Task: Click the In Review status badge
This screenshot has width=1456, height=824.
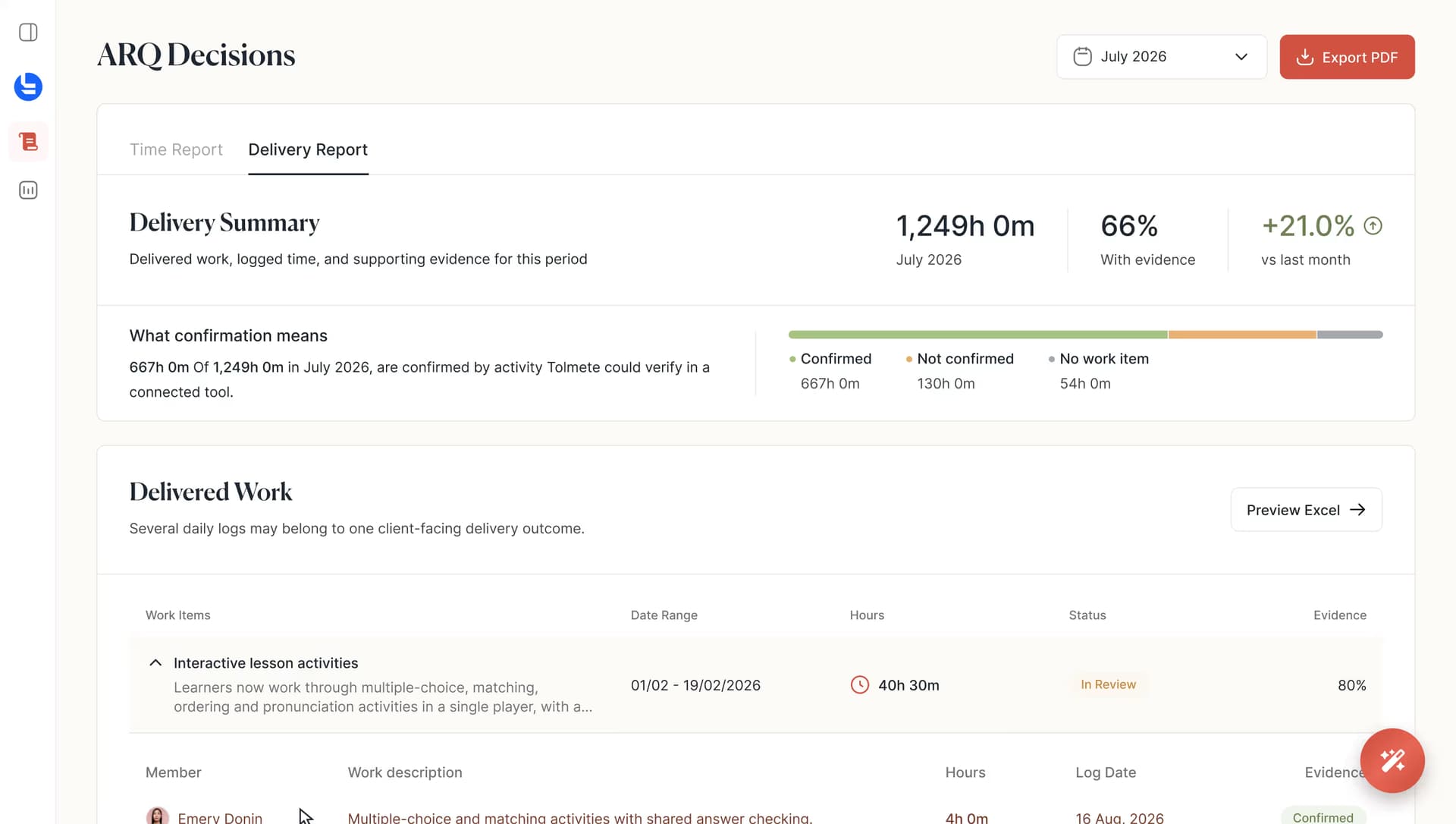Action: coord(1108,684)
